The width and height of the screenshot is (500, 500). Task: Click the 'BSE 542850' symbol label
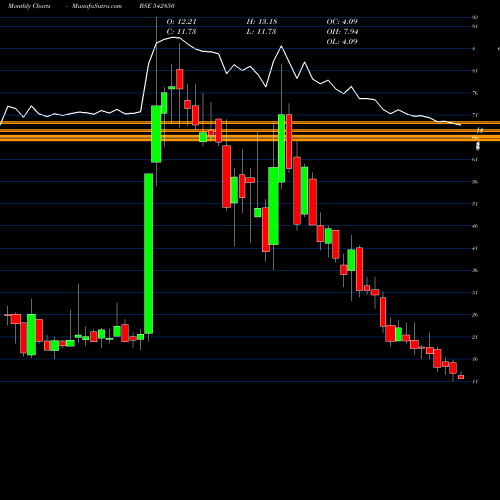coord(157,6)
